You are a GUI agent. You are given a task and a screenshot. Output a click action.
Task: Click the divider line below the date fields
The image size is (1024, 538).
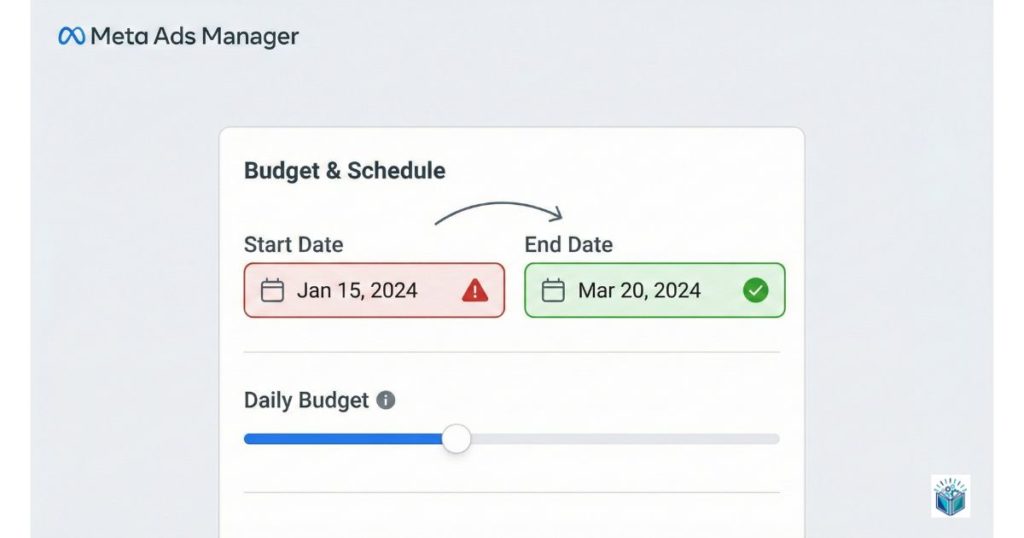click(x=511, y=352)
